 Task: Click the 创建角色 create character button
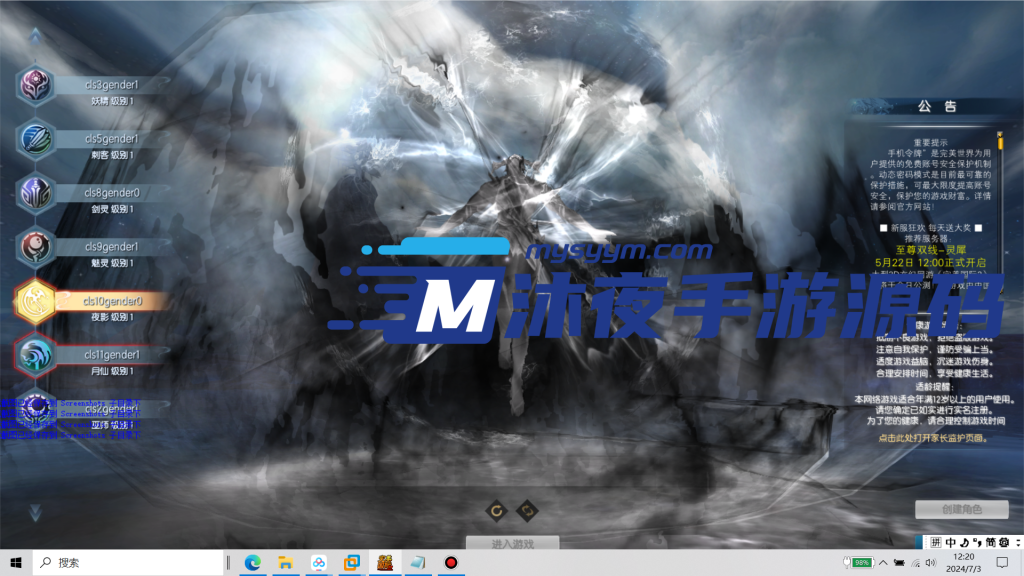coord(961,510)
